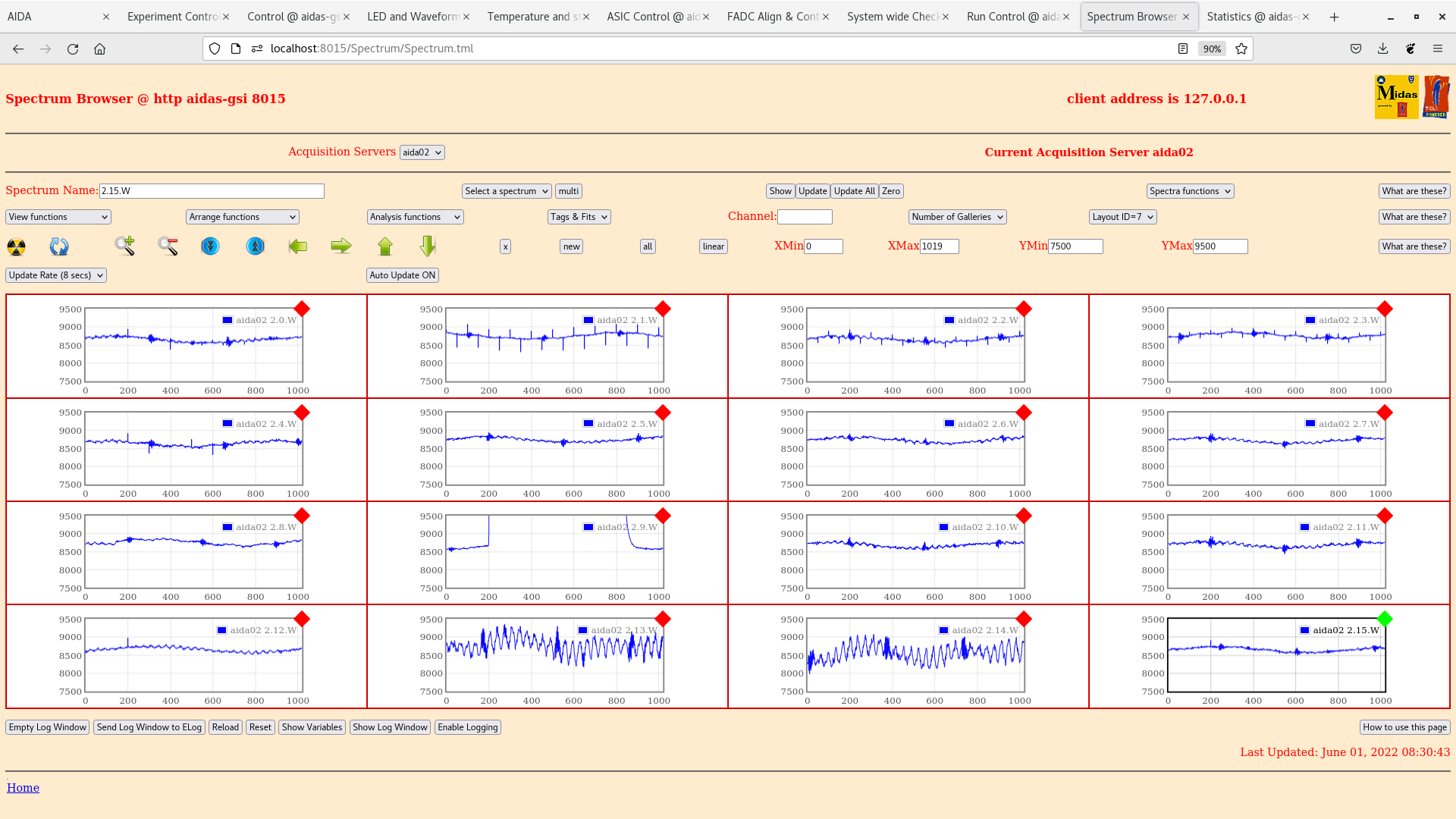Toggle the linear scale button
The image size is (1456, 819).
713,246
